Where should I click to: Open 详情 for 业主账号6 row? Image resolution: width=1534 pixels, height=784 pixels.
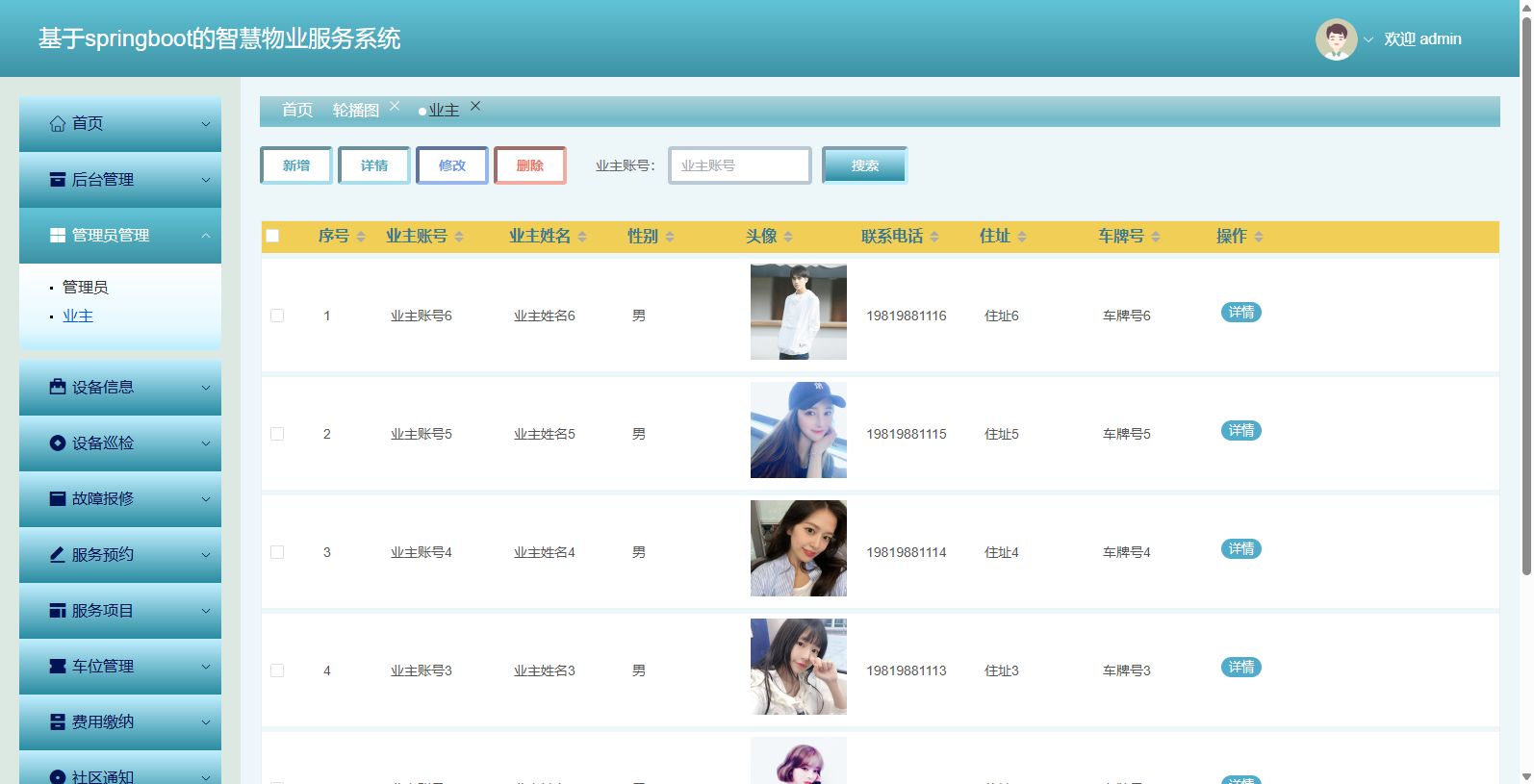(1241, 313)
